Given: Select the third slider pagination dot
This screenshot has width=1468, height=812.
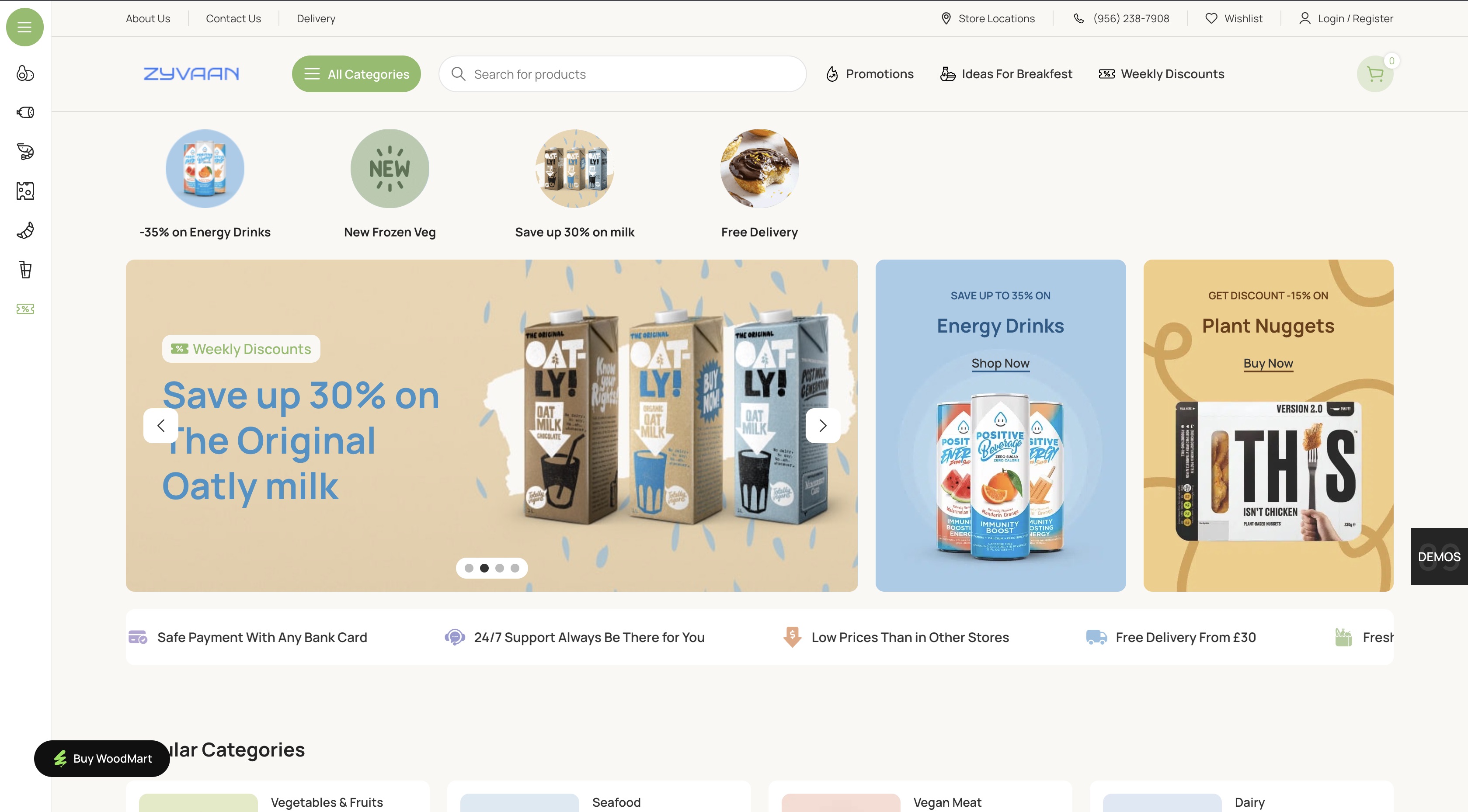Looking at the screenshot, I should [x=500, y=568].
